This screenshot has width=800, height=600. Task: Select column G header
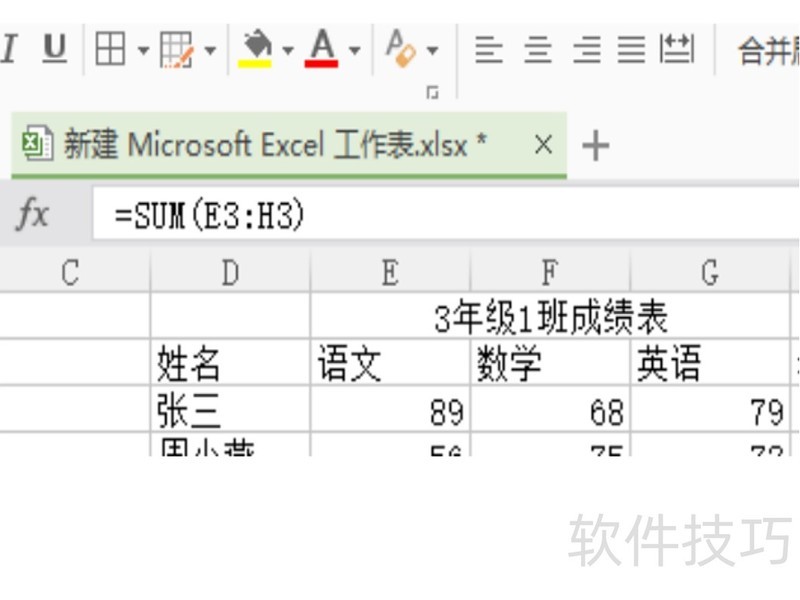tap(710, 272)
